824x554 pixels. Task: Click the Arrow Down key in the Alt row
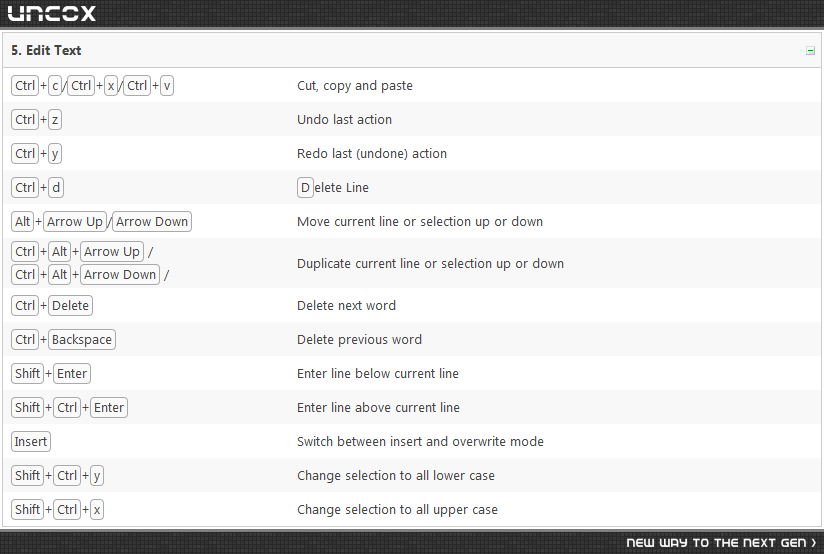(x=152, y=222)
